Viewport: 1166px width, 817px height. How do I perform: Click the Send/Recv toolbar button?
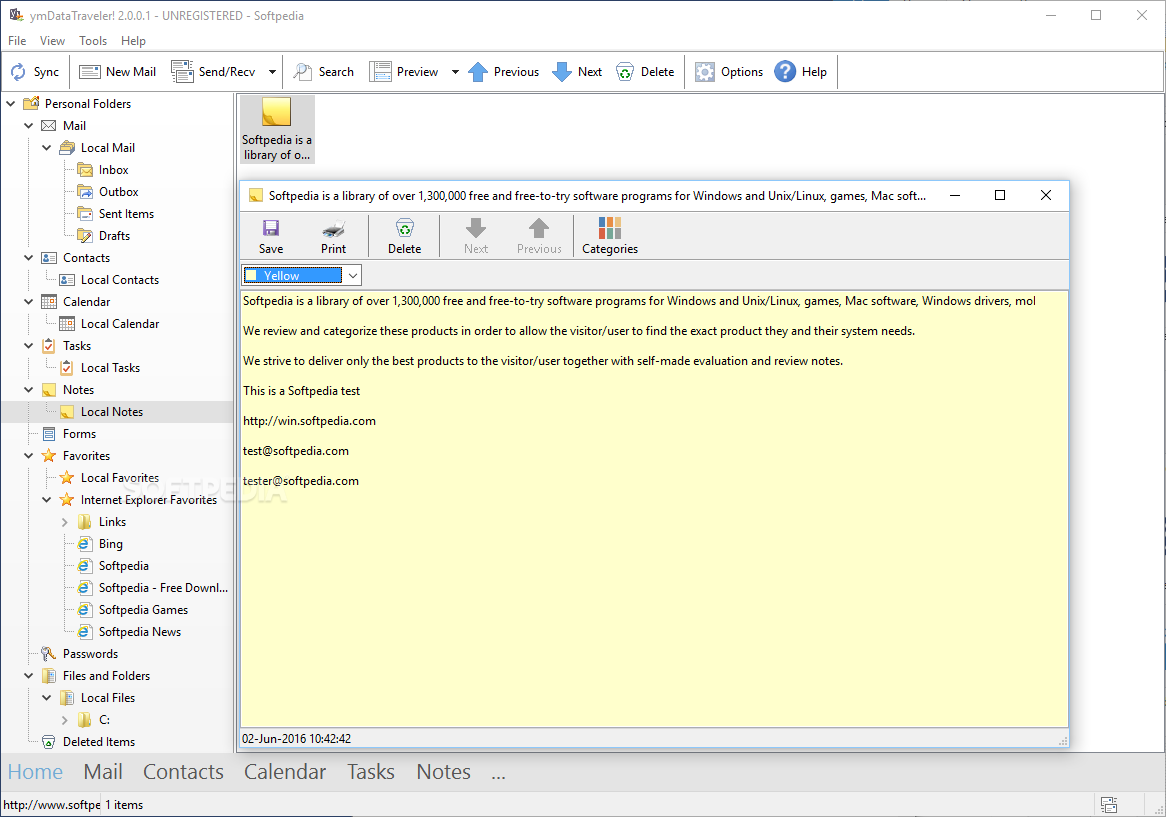(x=213, y=71)
